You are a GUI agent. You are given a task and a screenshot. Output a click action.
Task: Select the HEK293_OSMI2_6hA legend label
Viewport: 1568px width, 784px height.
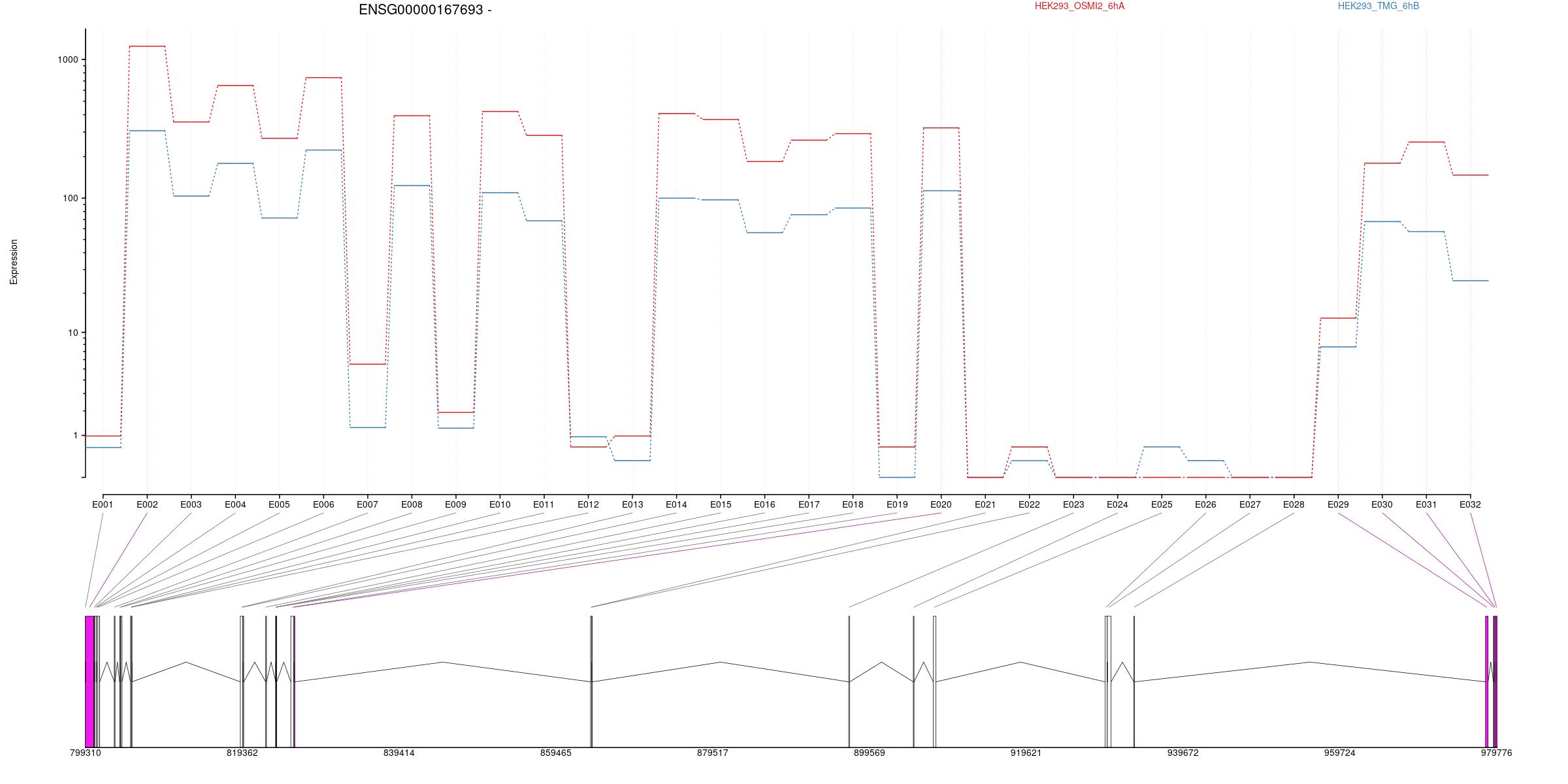pyautogui.click(x=1079, y=6)
